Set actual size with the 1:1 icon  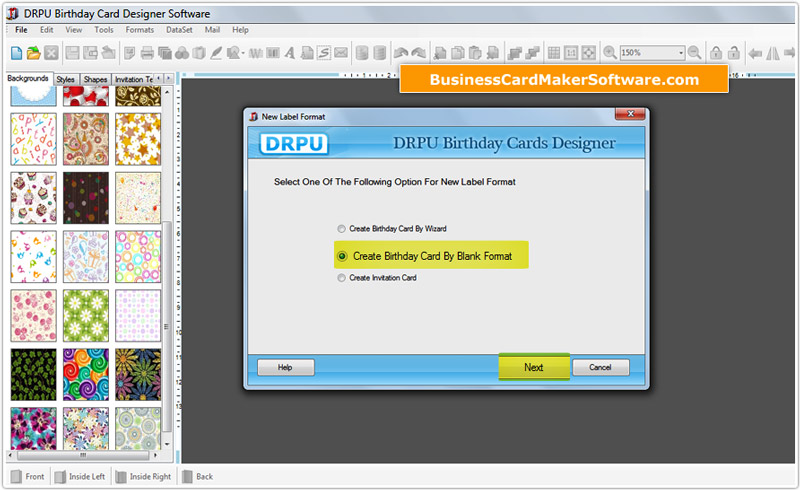point(571,53)
